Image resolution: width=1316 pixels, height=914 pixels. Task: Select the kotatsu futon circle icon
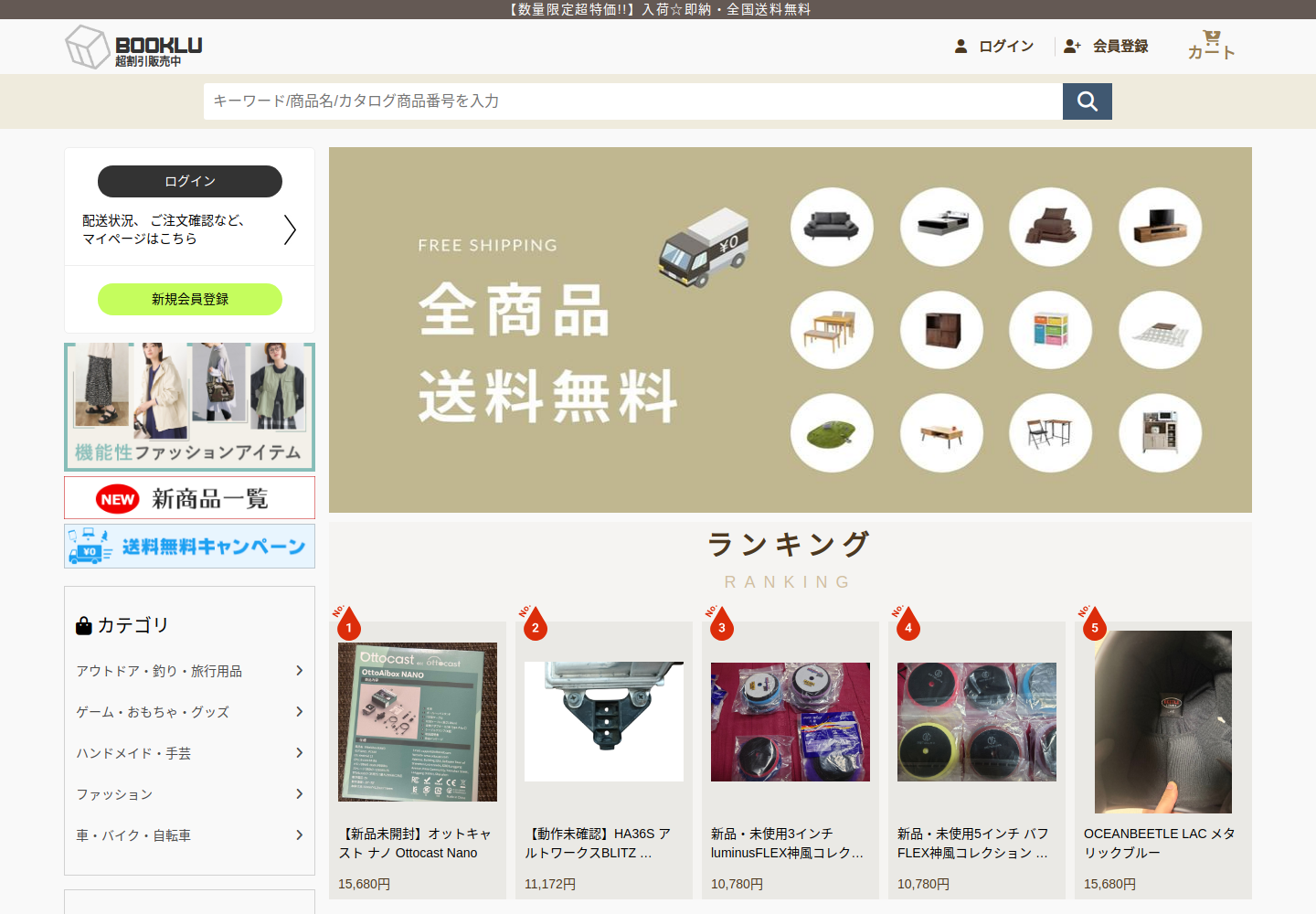click(1161, 330)
